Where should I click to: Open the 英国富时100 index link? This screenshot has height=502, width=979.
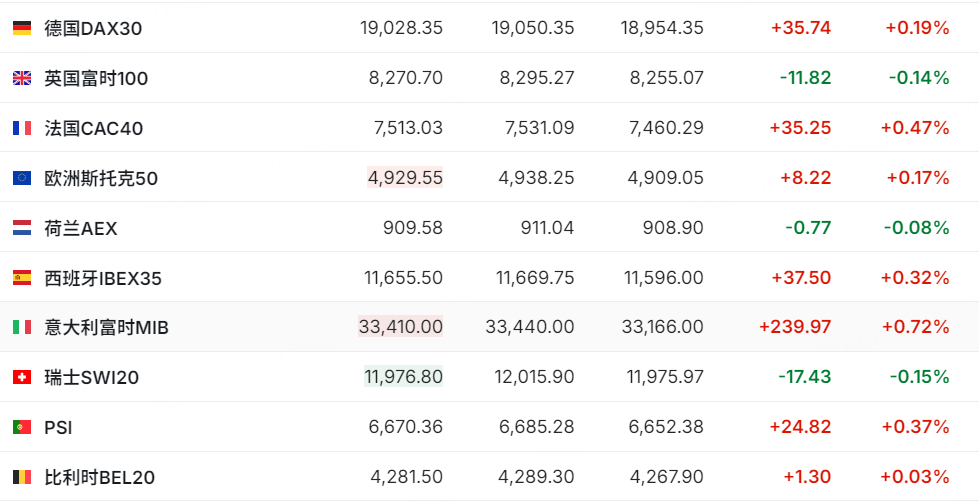point(96,78)
